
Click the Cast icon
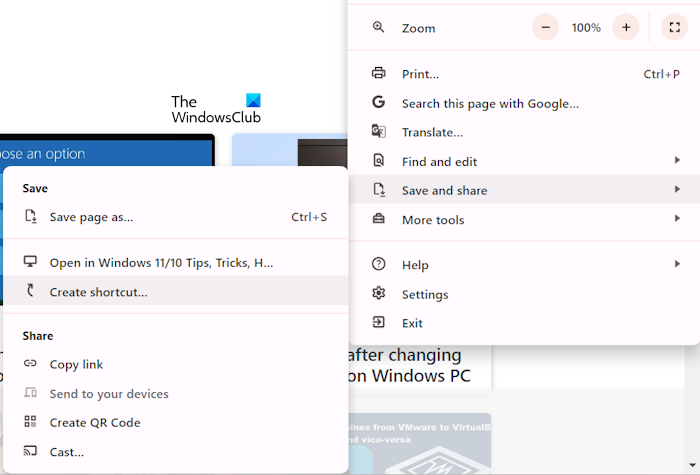coord(30,451)
